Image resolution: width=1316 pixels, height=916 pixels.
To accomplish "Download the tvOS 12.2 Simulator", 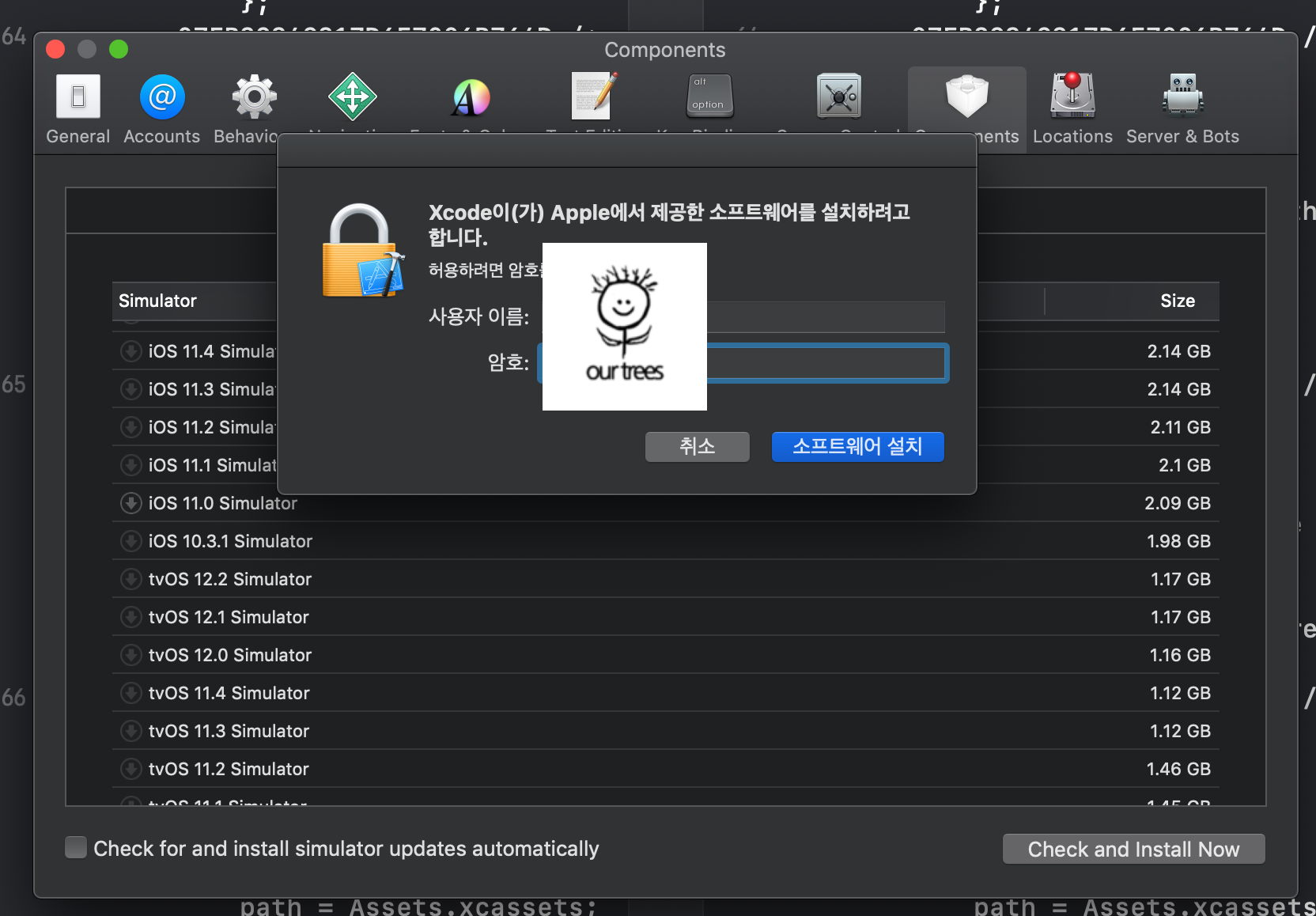I will (x=130, y=578).
